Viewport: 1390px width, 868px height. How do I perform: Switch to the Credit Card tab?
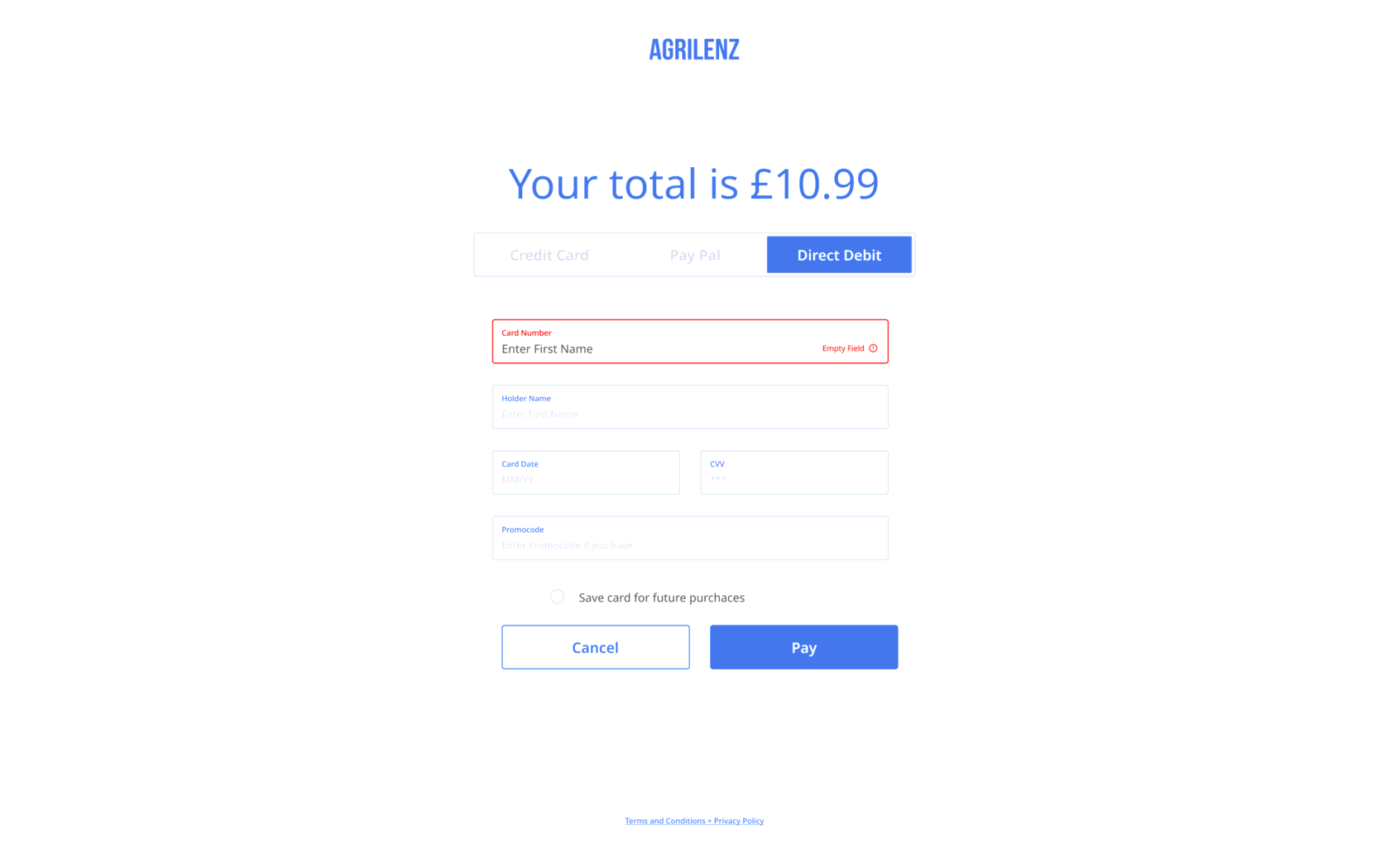pos(549,255)
